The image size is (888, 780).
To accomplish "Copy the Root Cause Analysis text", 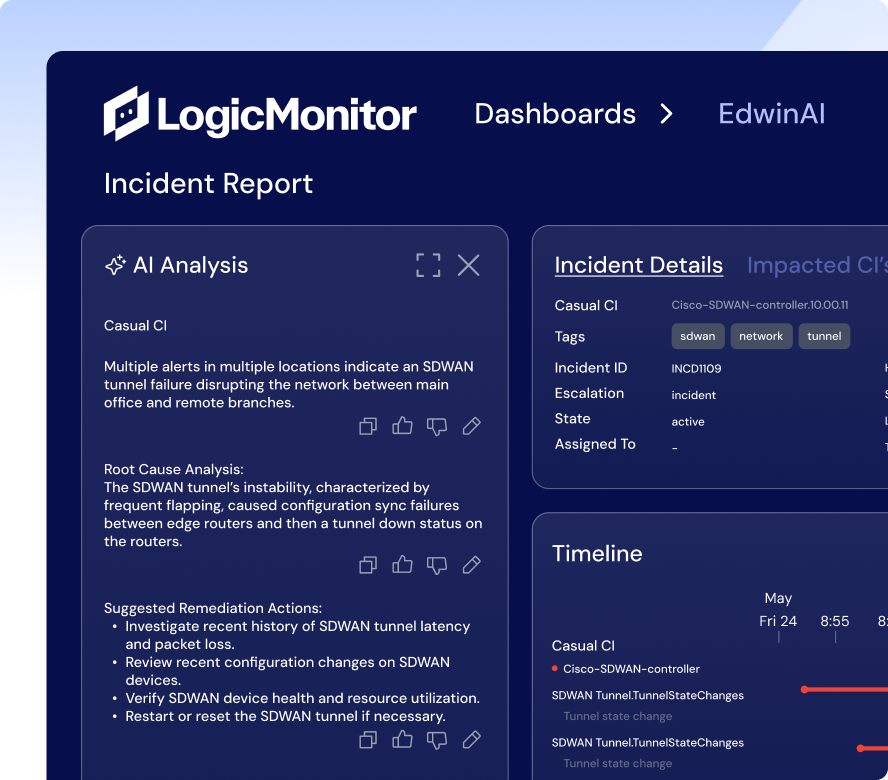I will coord(368,565).
